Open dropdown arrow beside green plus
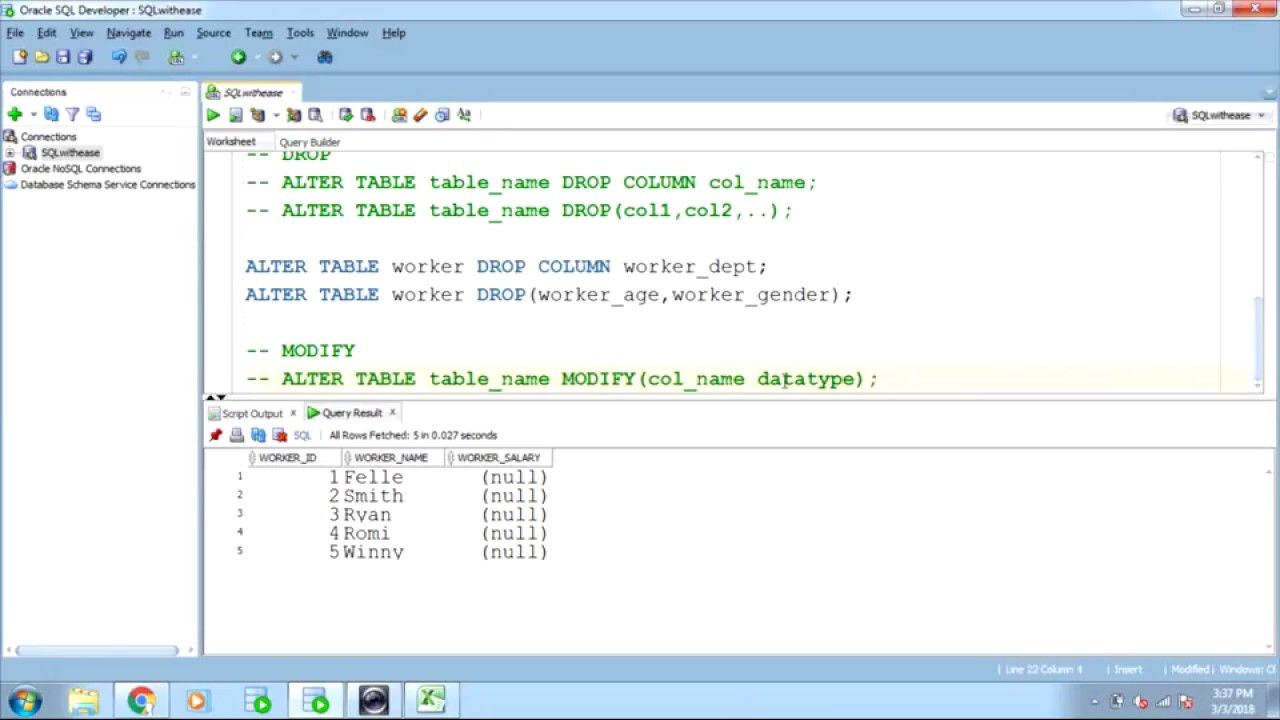This screenshot has height=720, width=1280. [x=33, y=115]
